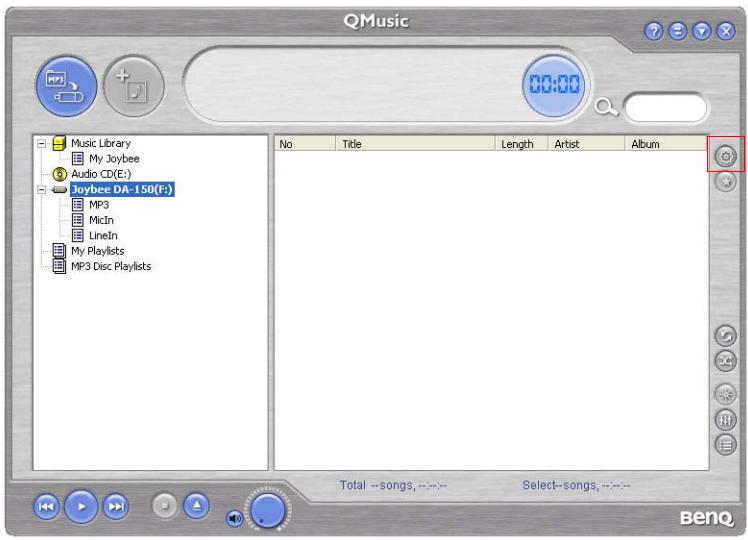
Task: Collapse the Music Library tree node
Action: [42, 143]
